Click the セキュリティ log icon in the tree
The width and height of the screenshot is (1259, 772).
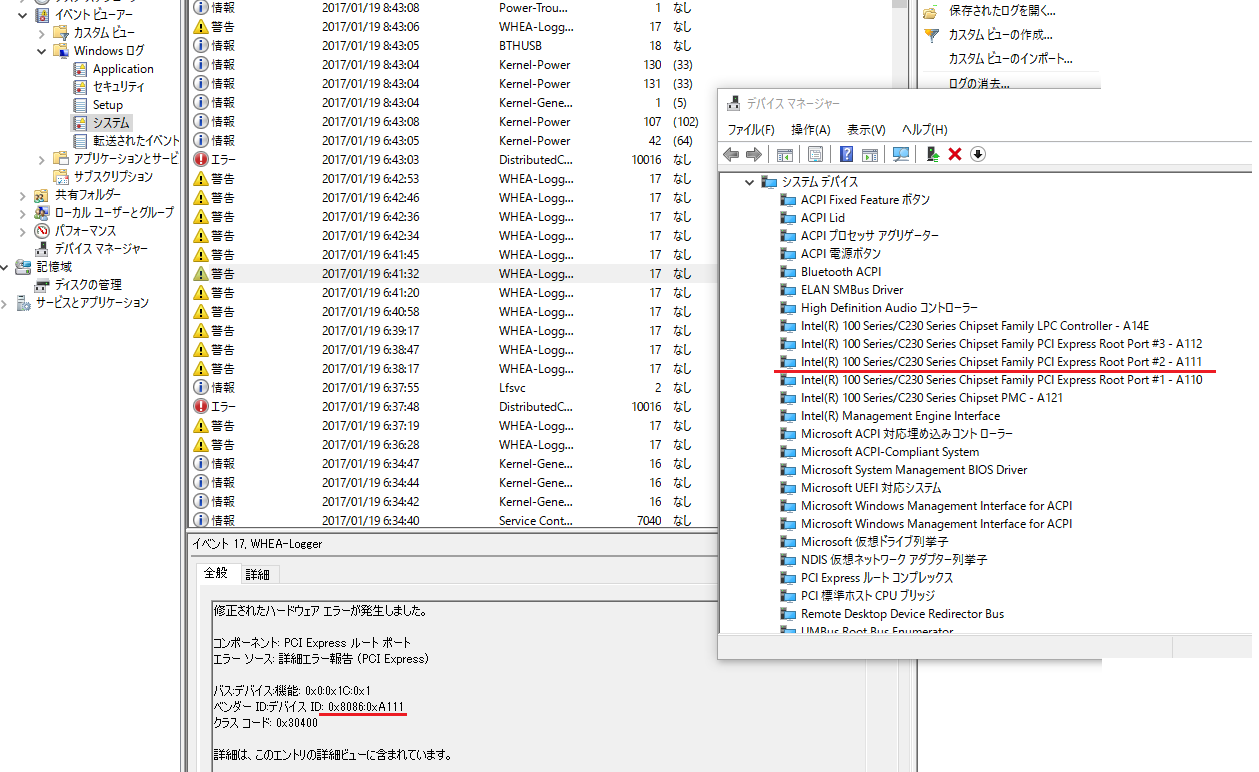click(81, 87)
